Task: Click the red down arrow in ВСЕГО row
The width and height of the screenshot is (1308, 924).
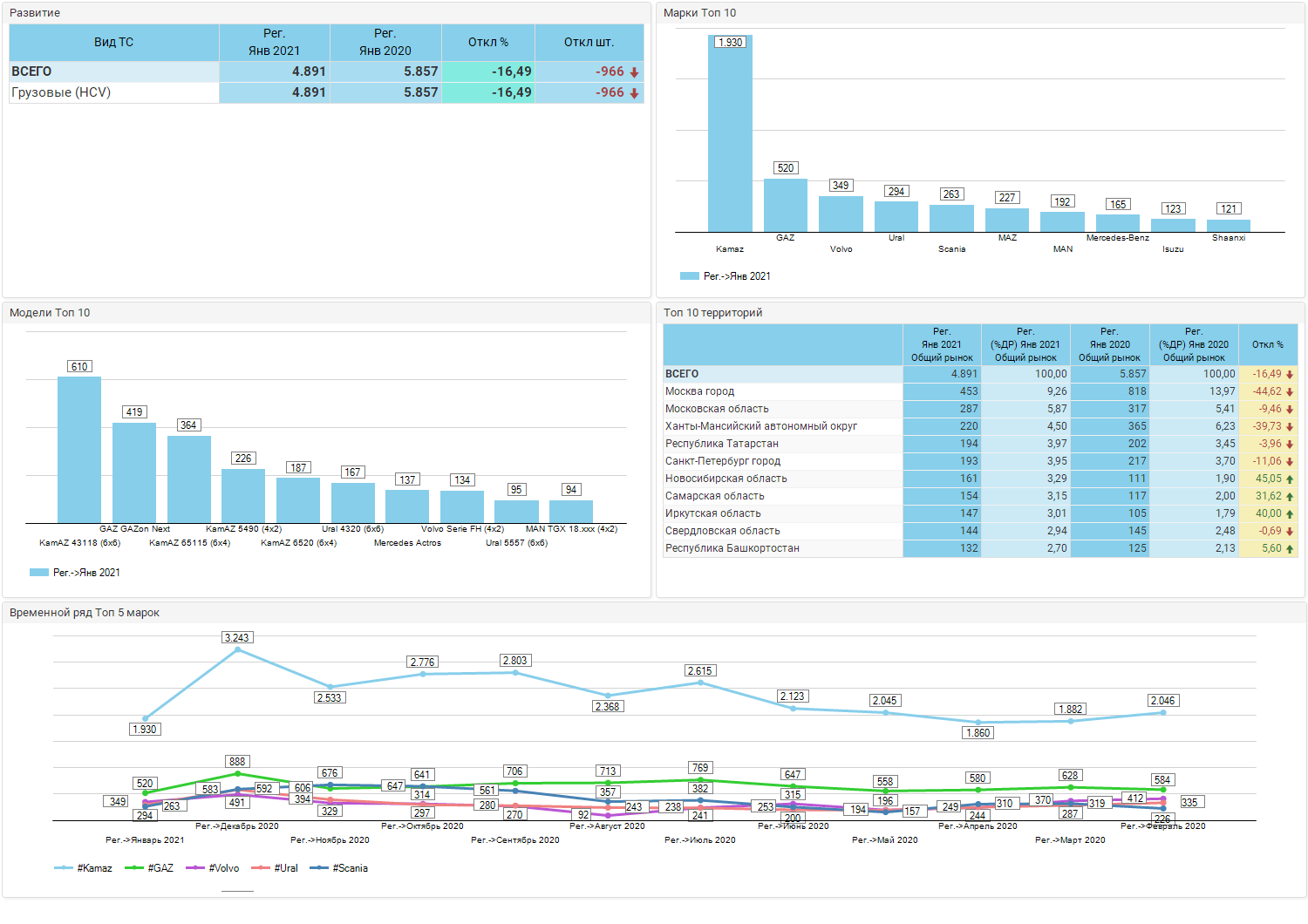Action: 634,72
